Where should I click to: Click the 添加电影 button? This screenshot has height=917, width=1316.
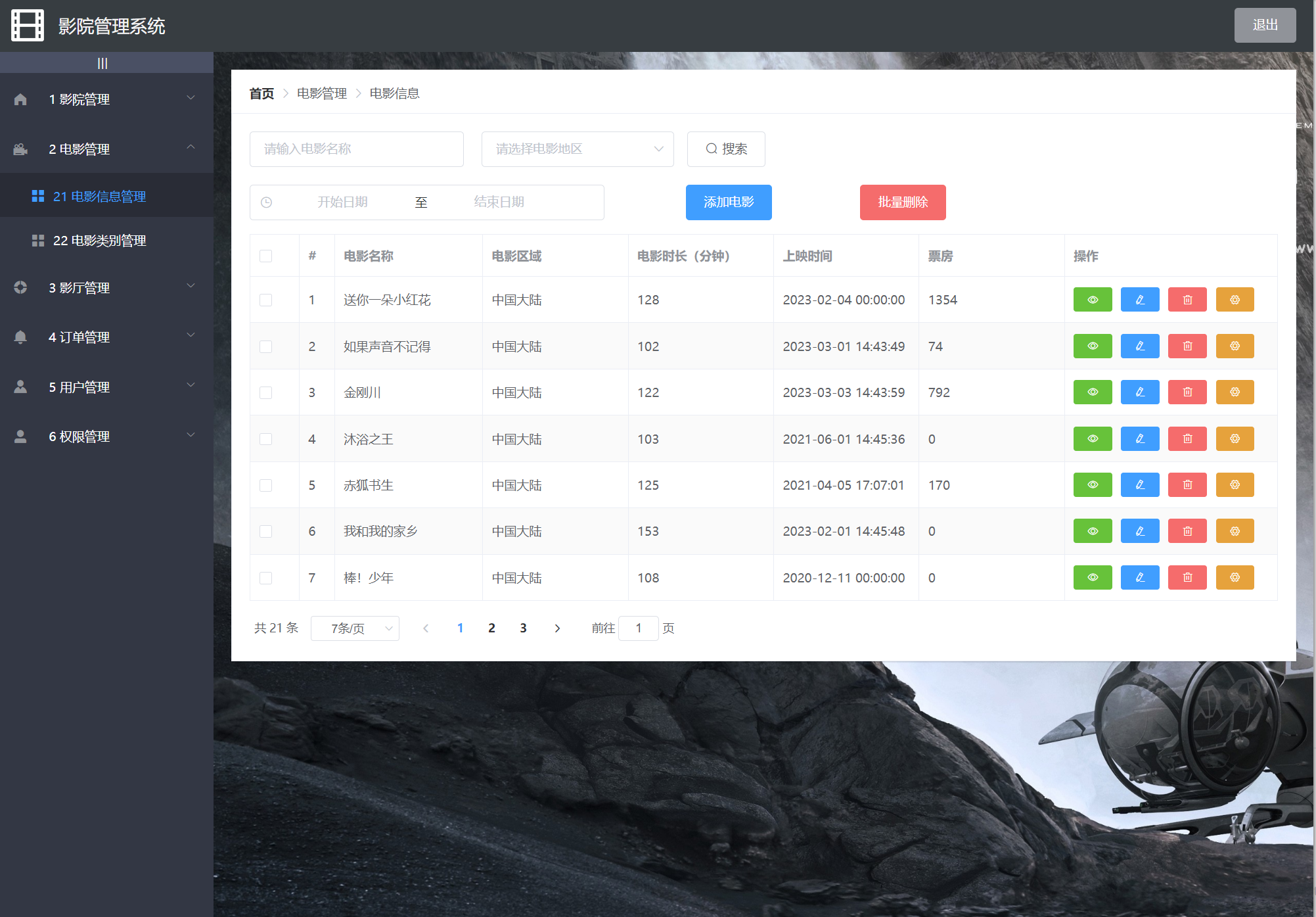(728, 202)
